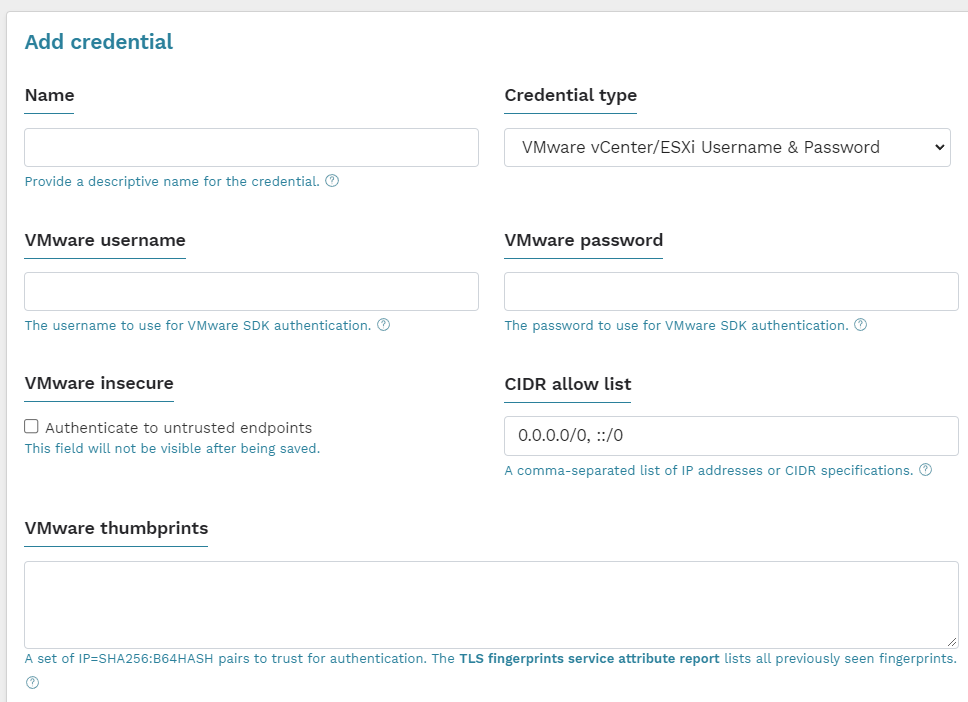Viewport: 968px width, 702px height.
Task: Click the VMware username label
Action: (105, 240)
